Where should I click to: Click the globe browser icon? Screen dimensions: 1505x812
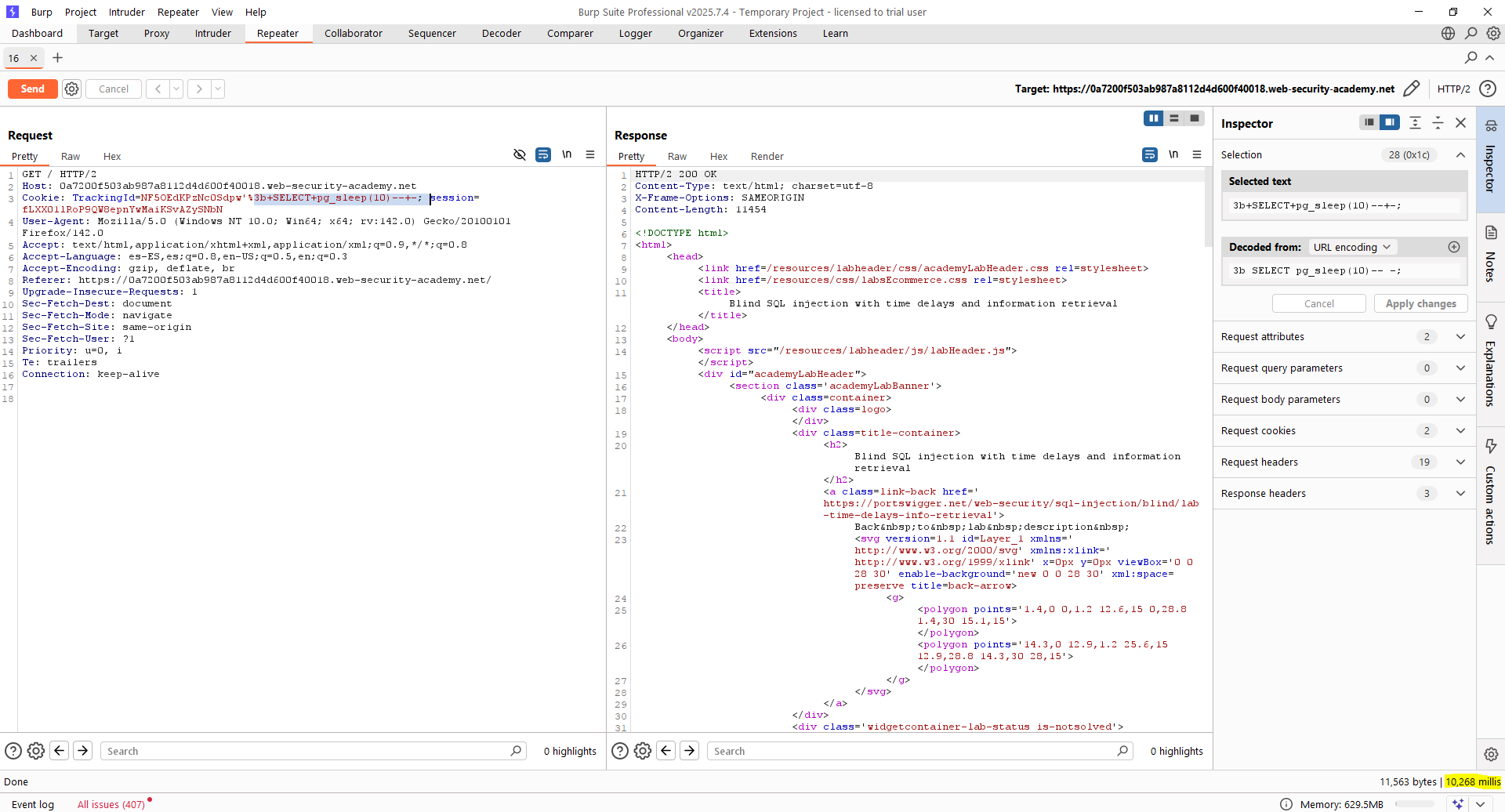pyautogui.click(x=1448, y=34)
